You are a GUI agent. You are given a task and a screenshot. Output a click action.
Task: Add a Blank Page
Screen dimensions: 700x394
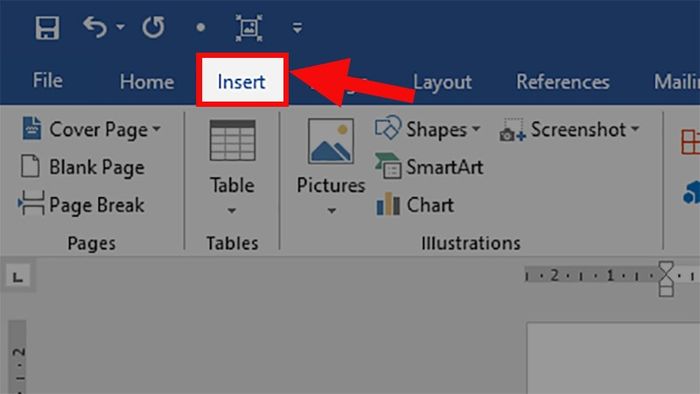pos(82,167)
